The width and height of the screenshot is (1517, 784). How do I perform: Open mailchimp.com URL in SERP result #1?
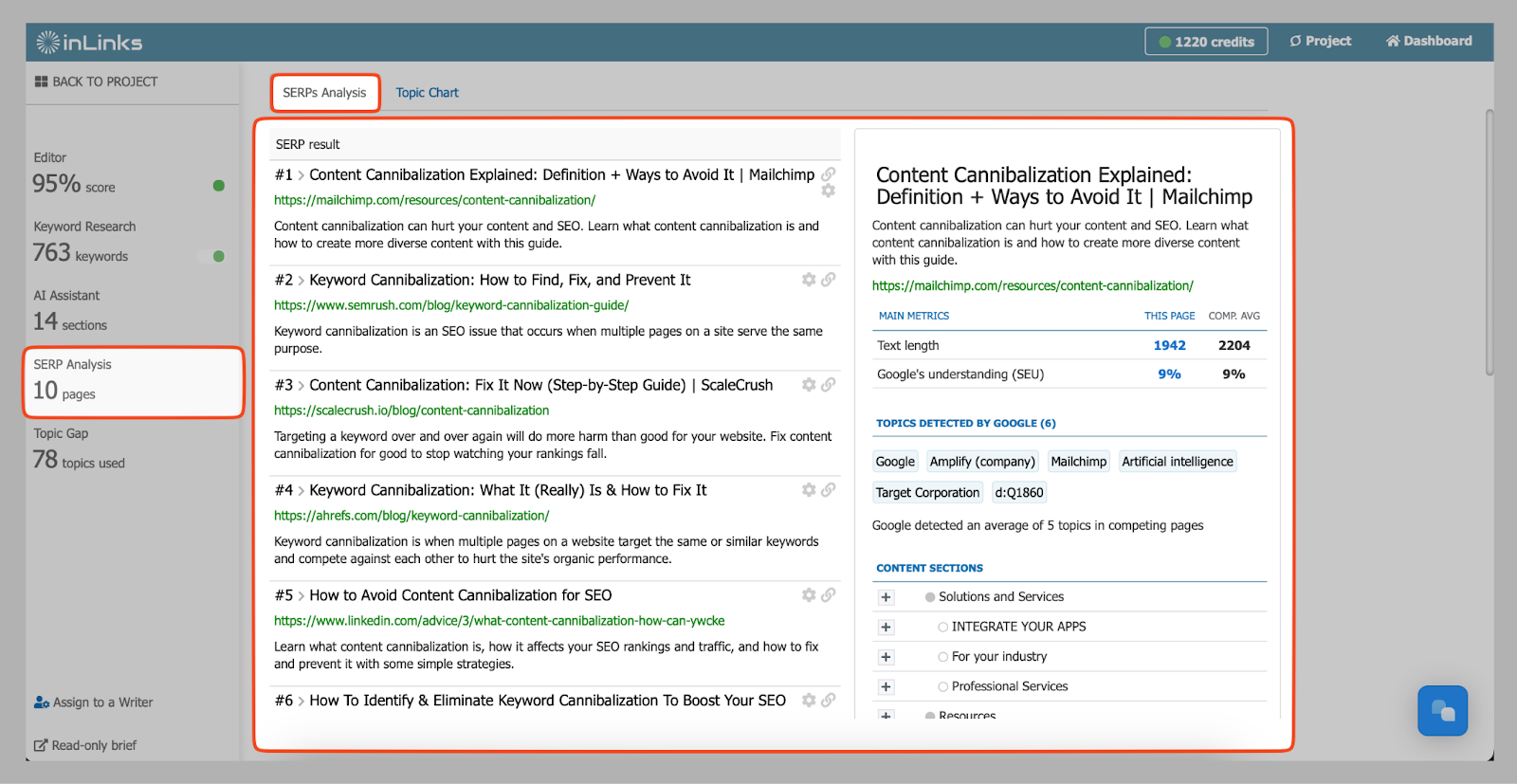pos(434,200)
